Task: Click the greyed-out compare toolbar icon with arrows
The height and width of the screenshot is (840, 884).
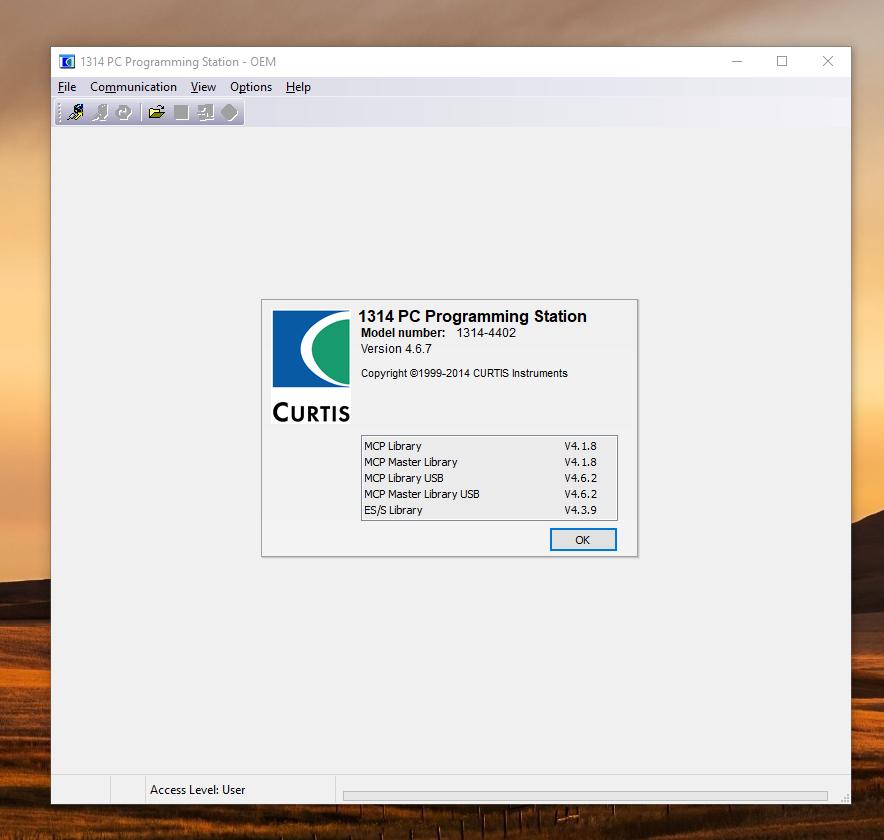Action: 206,113
